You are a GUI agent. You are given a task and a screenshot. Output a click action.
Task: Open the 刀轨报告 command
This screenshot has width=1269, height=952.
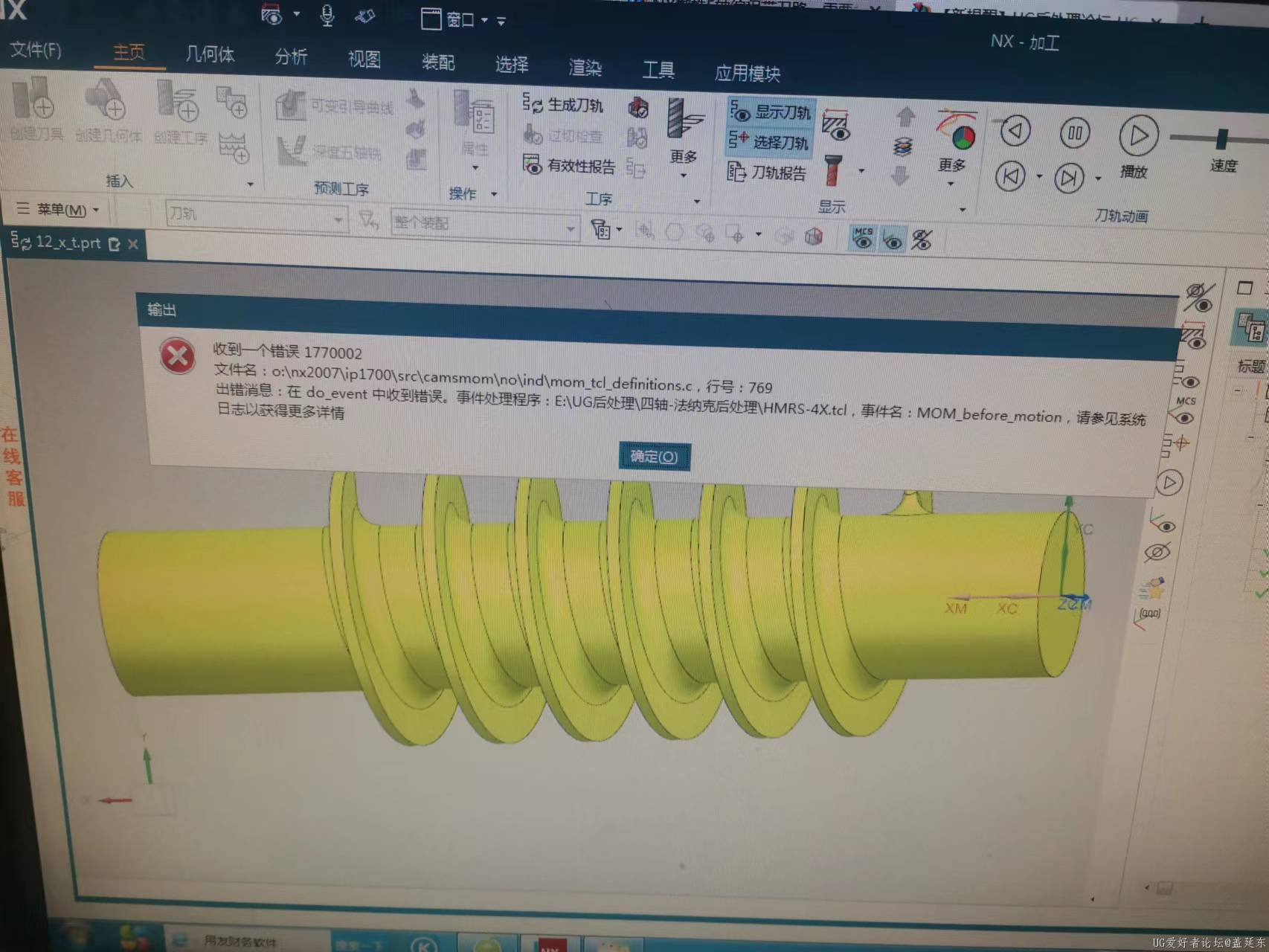coord(767,173)
